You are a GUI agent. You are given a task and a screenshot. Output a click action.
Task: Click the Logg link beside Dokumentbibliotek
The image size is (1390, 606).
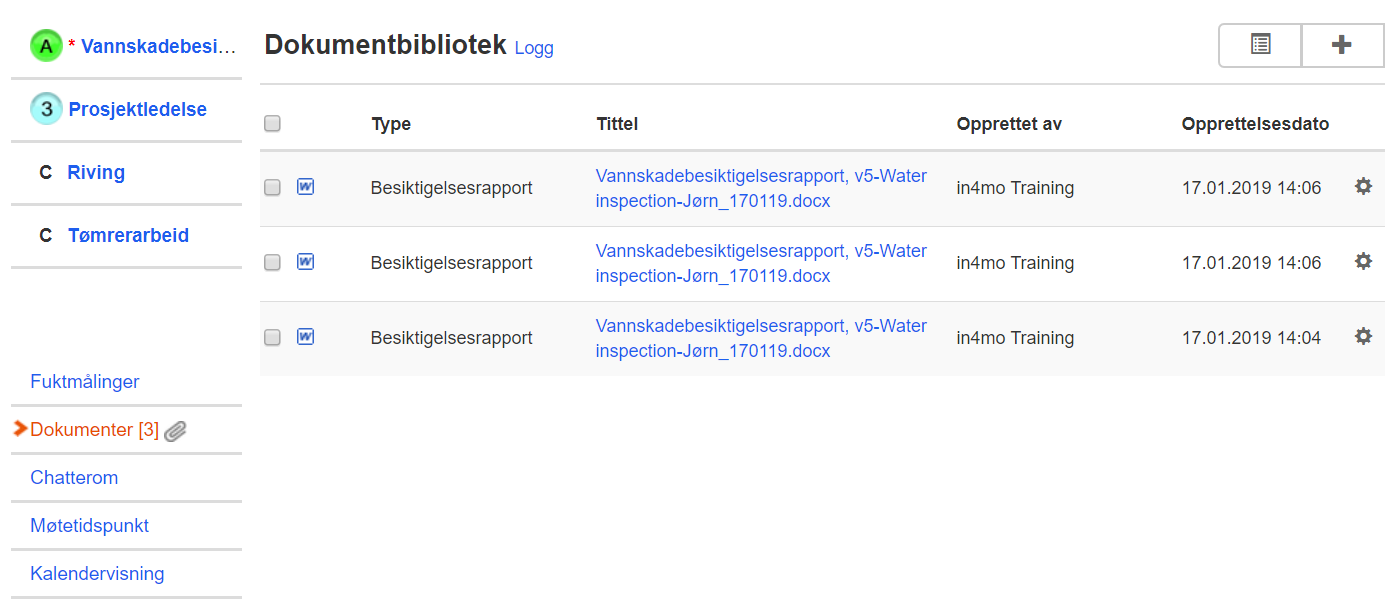[x=534, y=48]
